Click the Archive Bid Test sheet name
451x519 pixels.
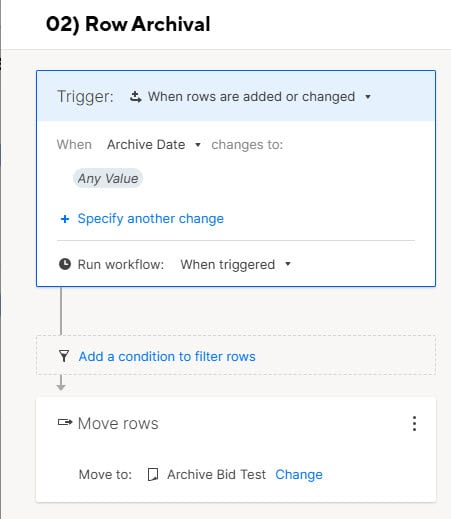(217, 474)
